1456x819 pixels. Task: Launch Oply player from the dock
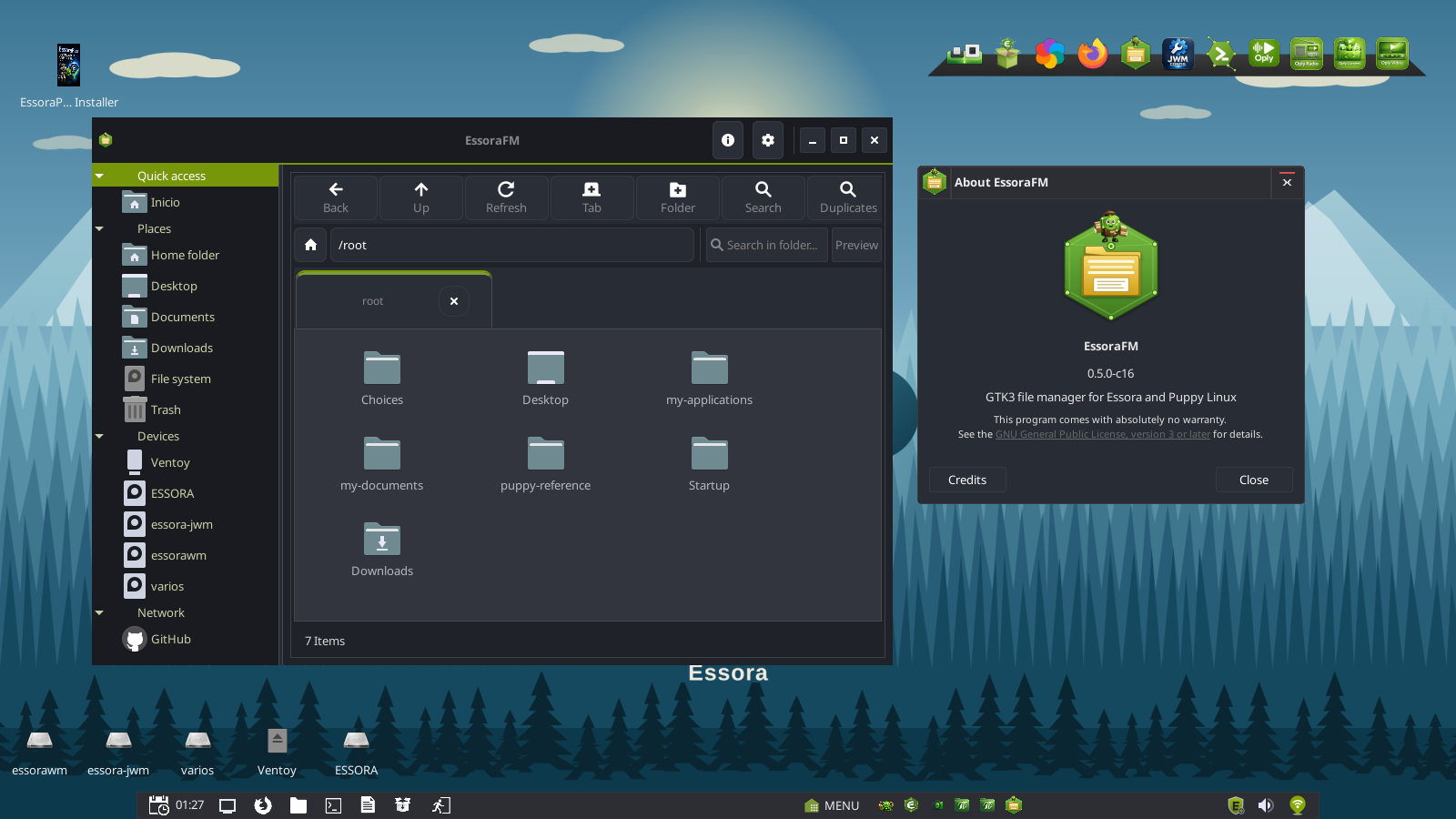(x=1264, y=54)
